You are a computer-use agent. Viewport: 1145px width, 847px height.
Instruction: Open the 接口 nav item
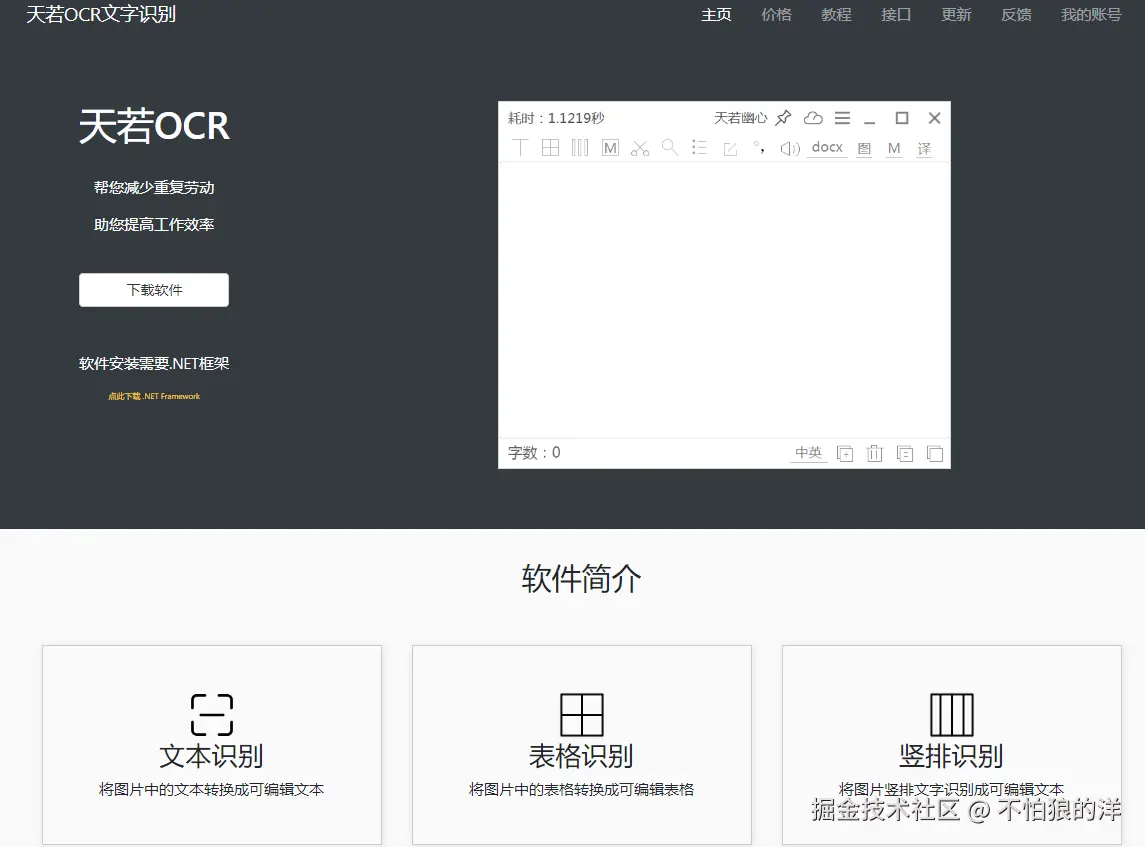tap(896, 15)
